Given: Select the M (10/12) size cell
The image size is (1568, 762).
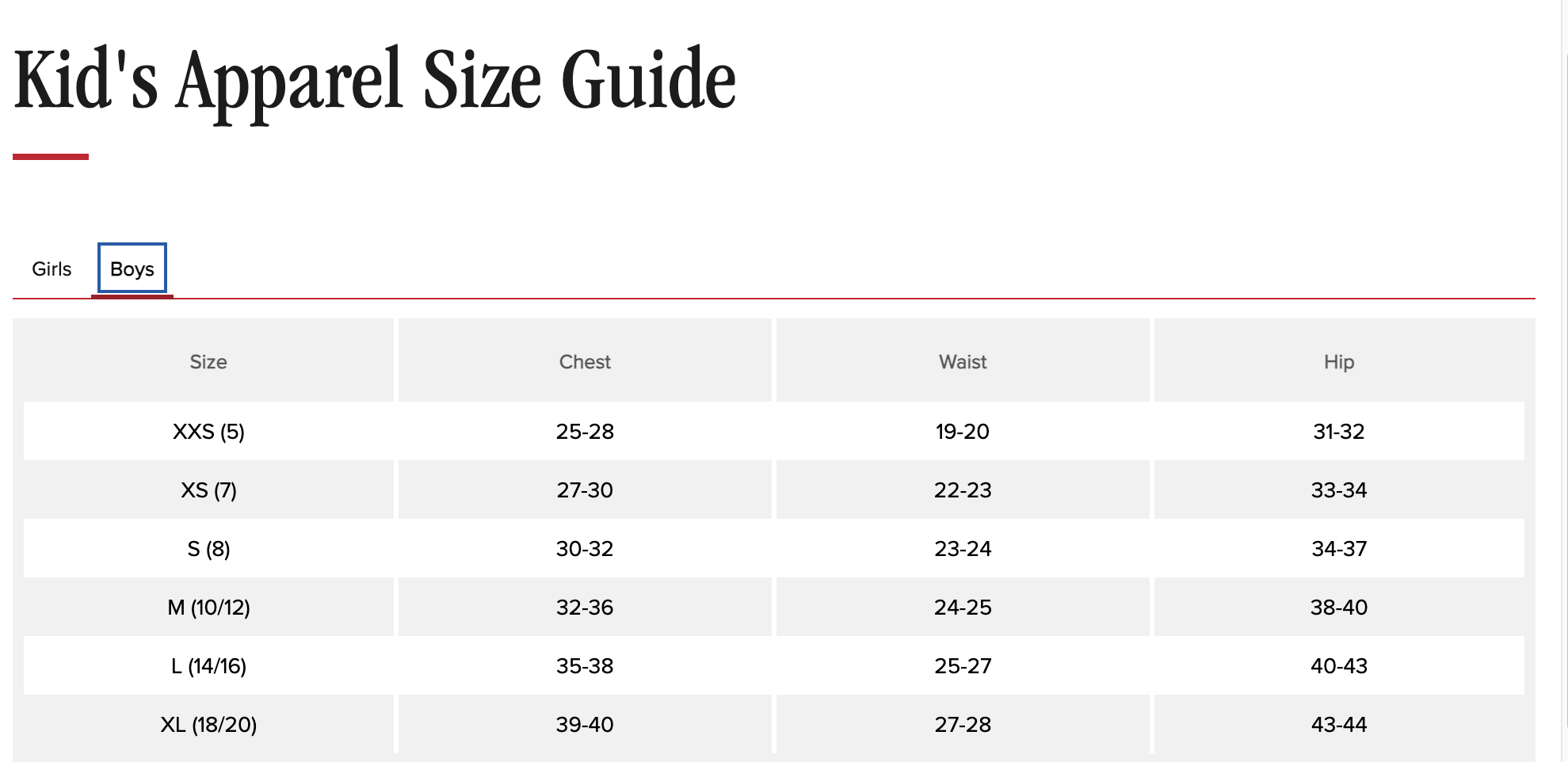Looking at the screenshot, I should (208, 608).
